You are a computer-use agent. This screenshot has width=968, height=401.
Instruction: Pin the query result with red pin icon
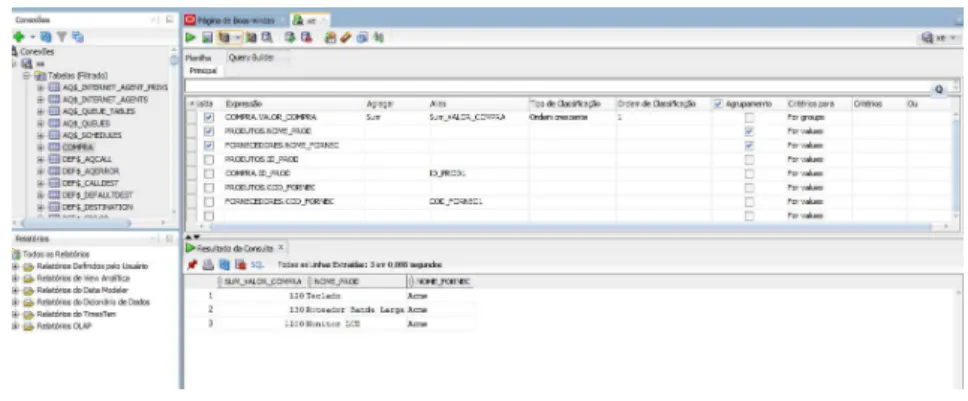click(192, 264)
